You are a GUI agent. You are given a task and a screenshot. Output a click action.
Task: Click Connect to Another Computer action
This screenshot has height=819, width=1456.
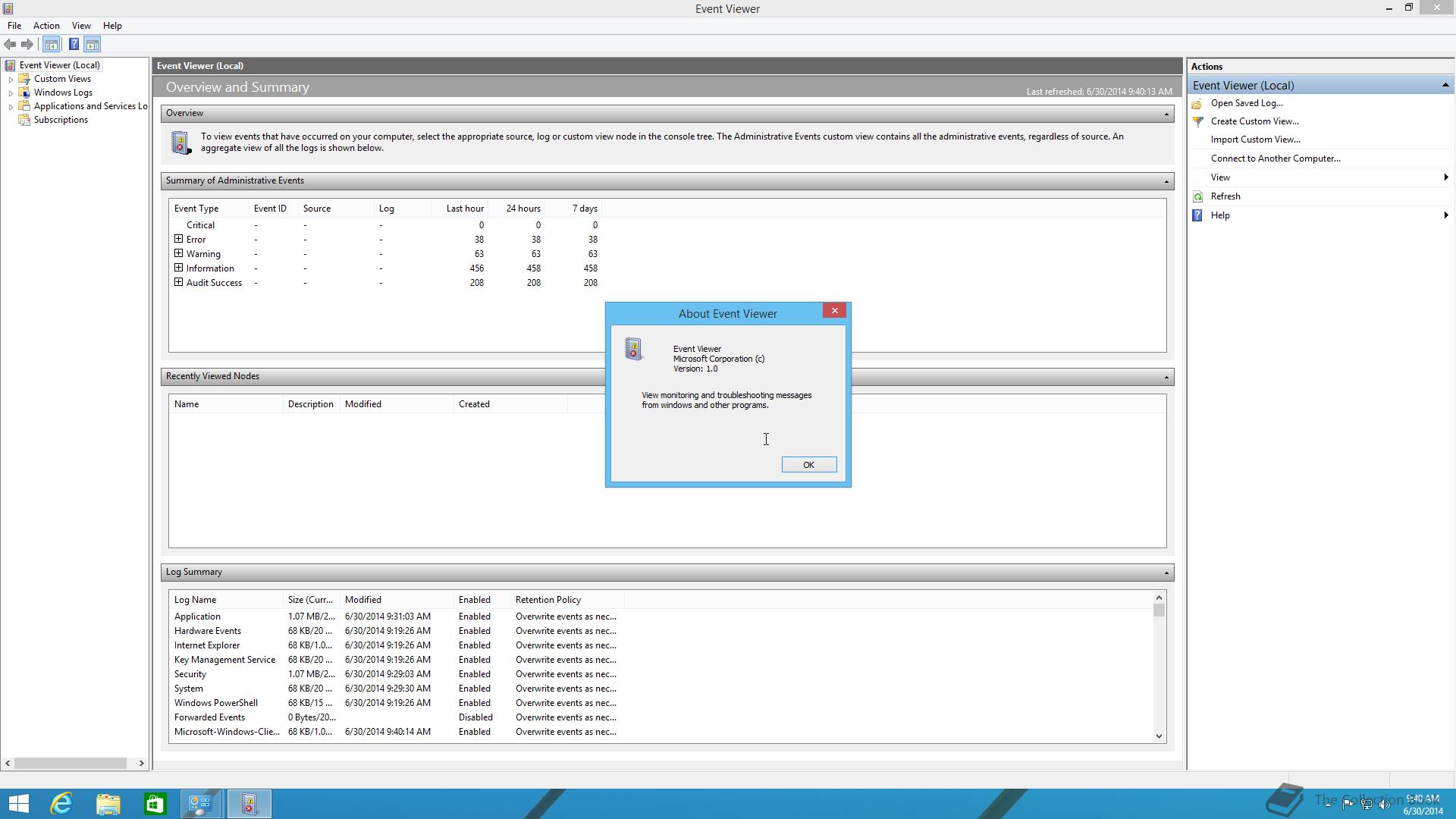click(1276, 158)
